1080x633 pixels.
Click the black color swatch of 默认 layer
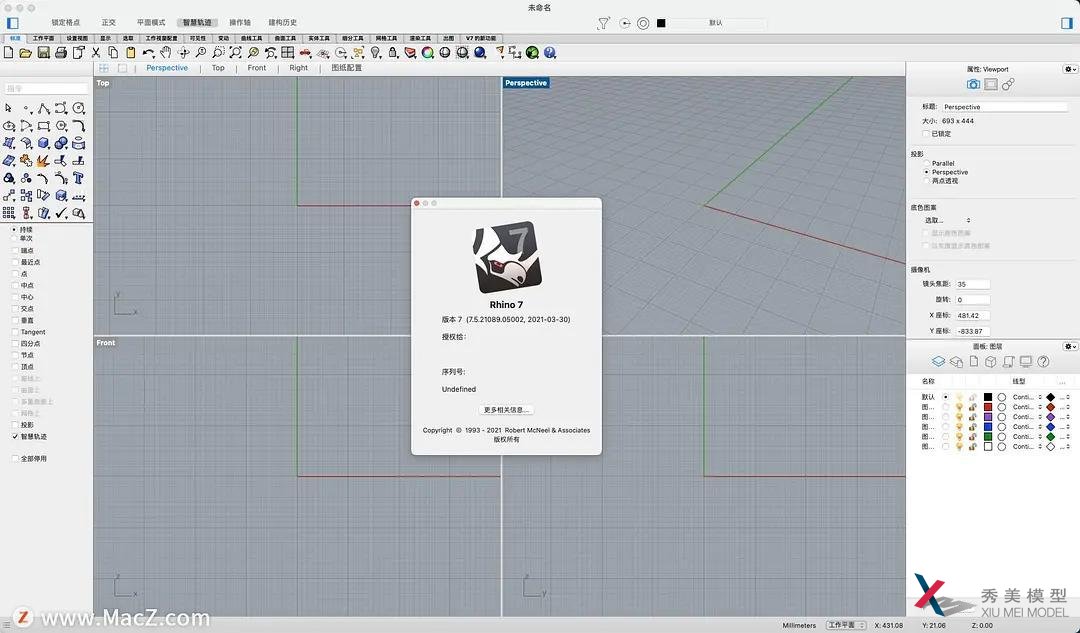point(988,397)
